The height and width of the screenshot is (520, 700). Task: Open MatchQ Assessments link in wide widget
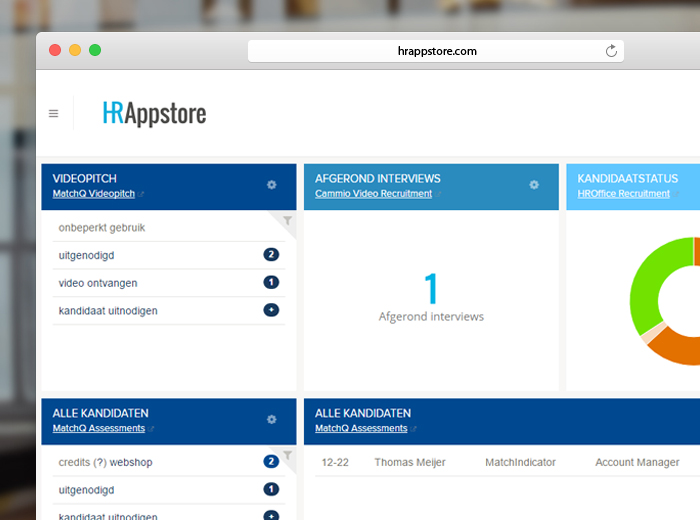pyautogui.click(x=361, y=428)
